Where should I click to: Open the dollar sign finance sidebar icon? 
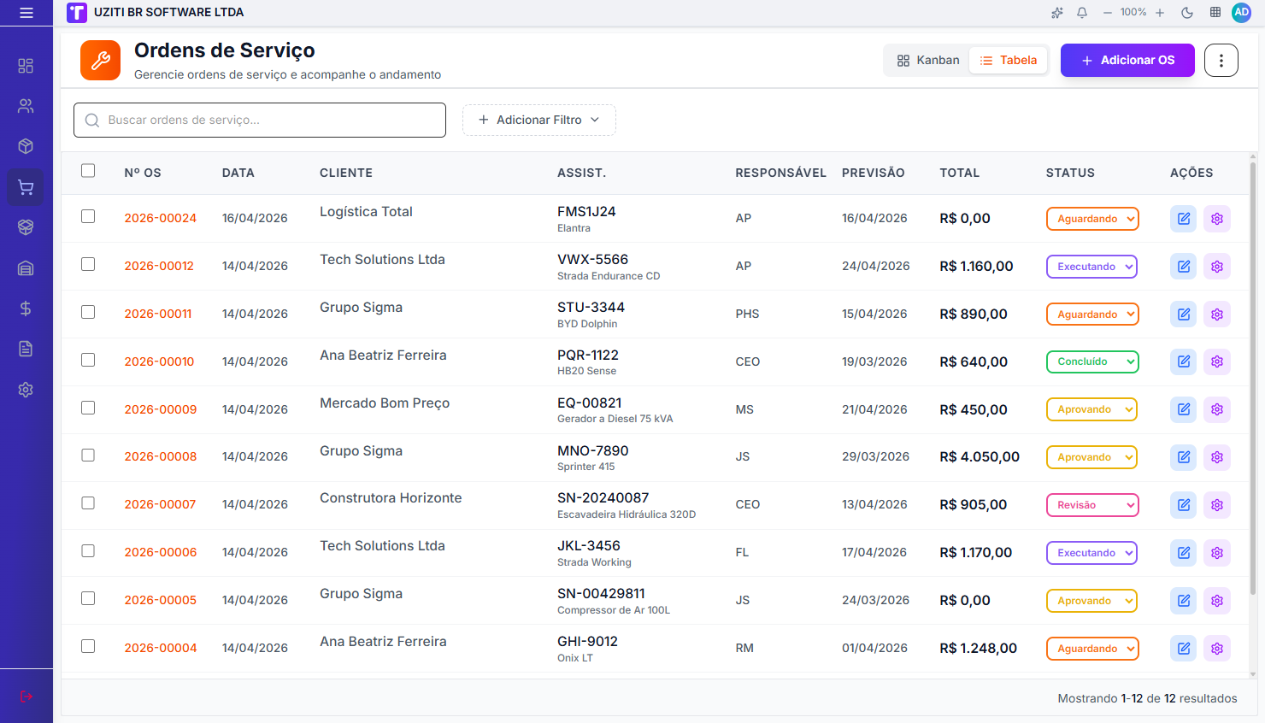pyautogui.click(x=26, y=309)
